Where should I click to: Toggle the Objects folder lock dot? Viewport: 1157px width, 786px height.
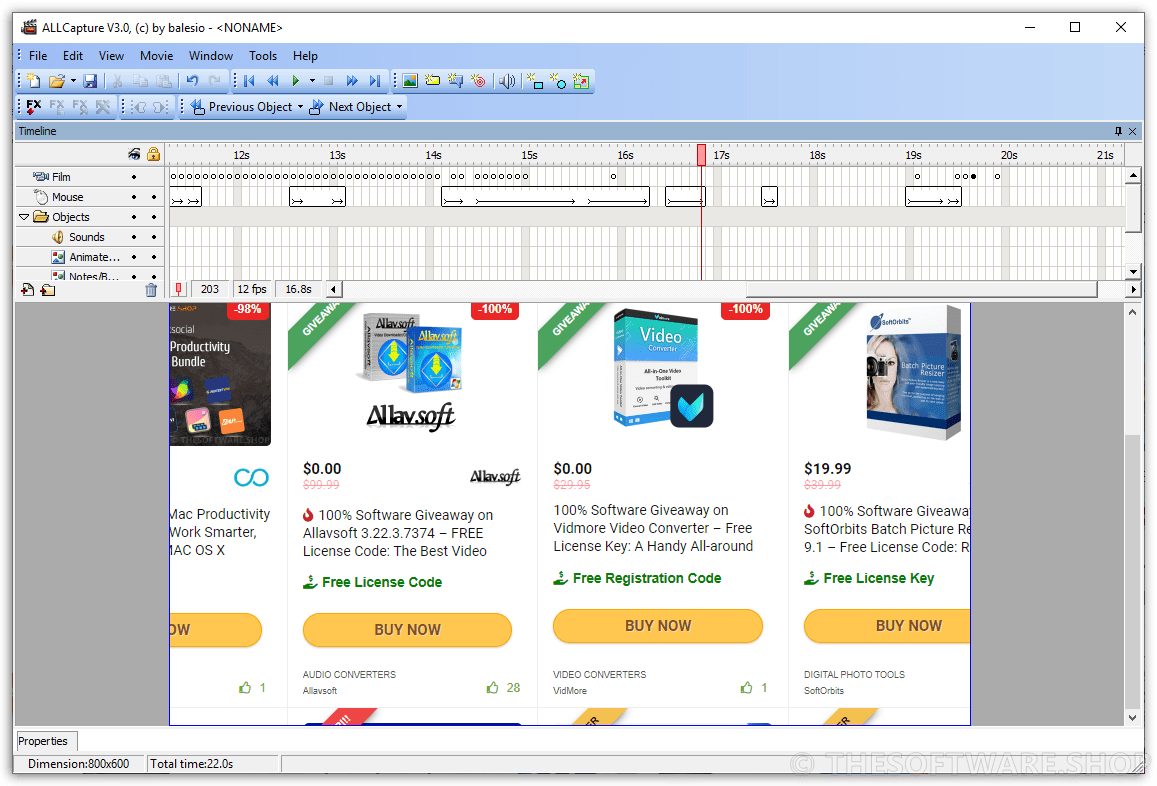coord(153,217)
